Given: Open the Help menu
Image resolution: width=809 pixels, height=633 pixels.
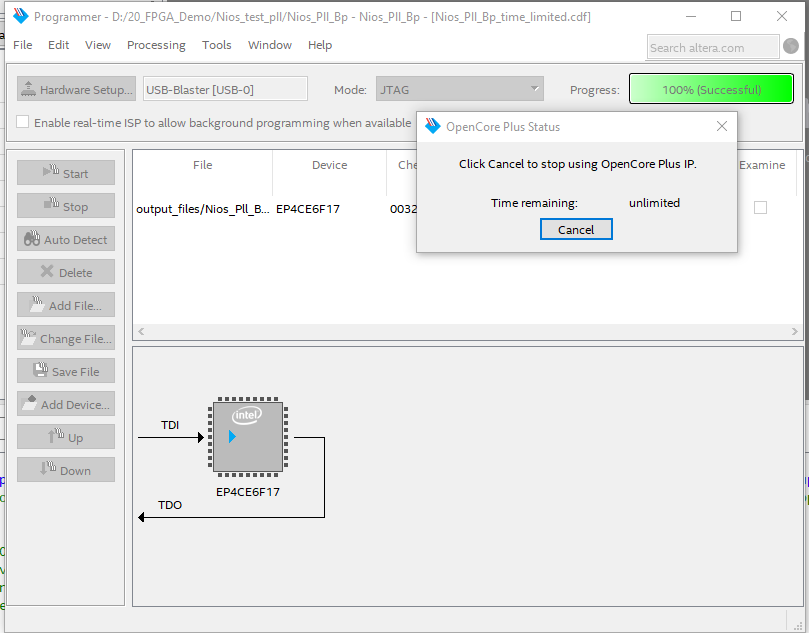Looking at the screenshot, I should tap(319, 45).
